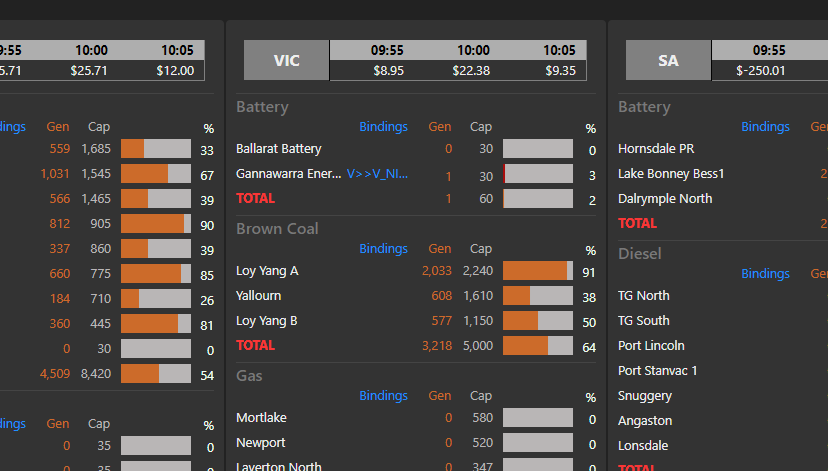Click the Mortlake gas station name

260,418
